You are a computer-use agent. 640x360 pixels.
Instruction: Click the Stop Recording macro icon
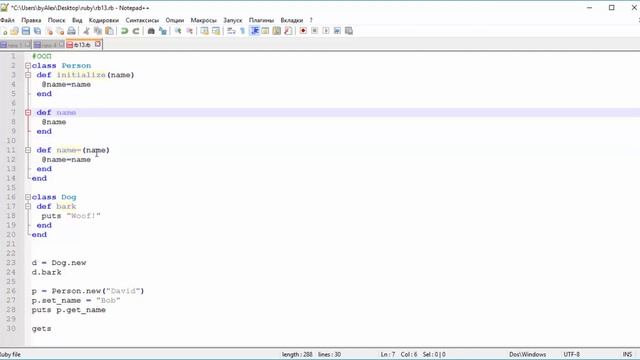coord(315,31)
